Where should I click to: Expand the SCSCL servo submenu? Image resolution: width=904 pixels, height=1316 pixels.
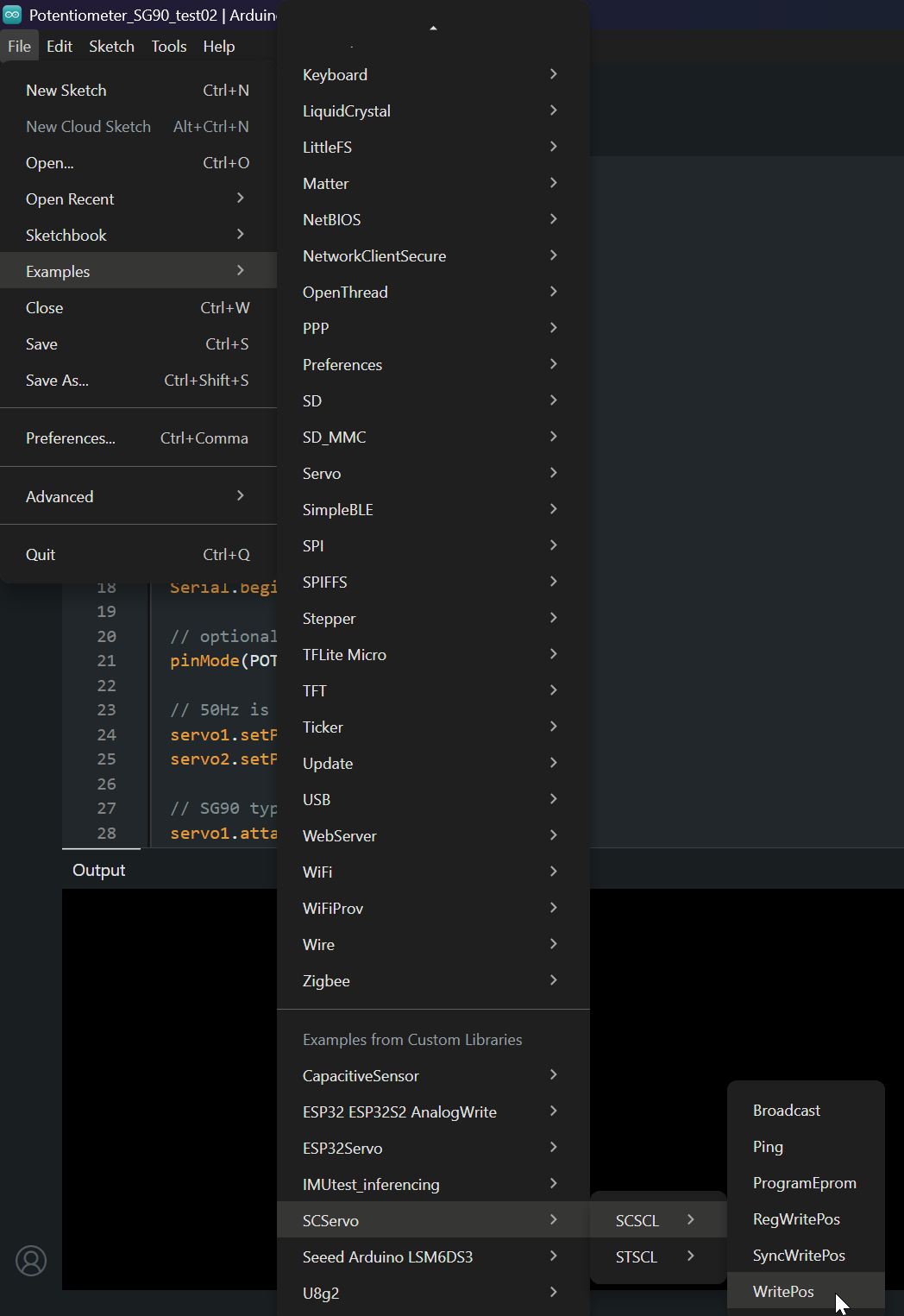point(637,1220)
